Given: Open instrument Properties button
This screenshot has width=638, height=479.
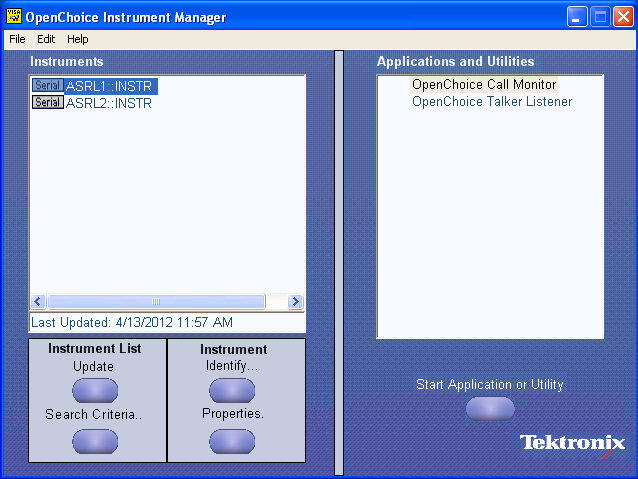Looking at the screenshot, I should tap(231, 440).
